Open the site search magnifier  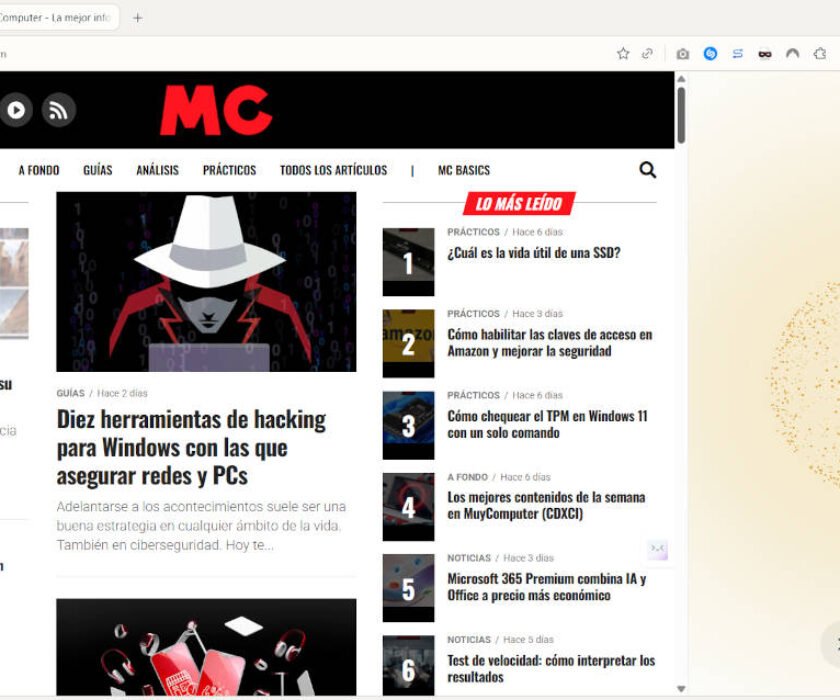click(648, 170)
